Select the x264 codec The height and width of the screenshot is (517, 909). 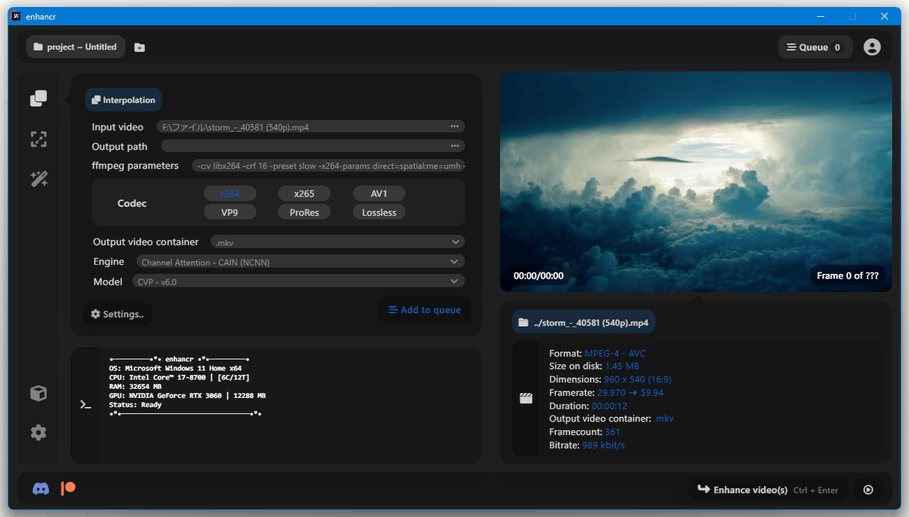pos(230,194)
